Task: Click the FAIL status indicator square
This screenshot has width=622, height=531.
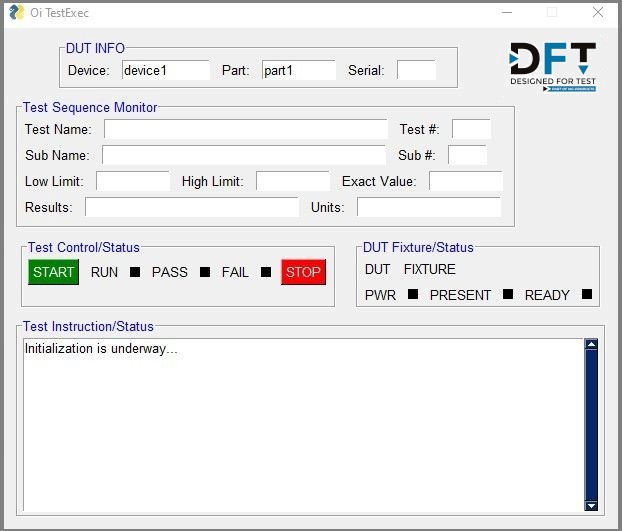Action: pyautogui.click(x=266, y=272)
